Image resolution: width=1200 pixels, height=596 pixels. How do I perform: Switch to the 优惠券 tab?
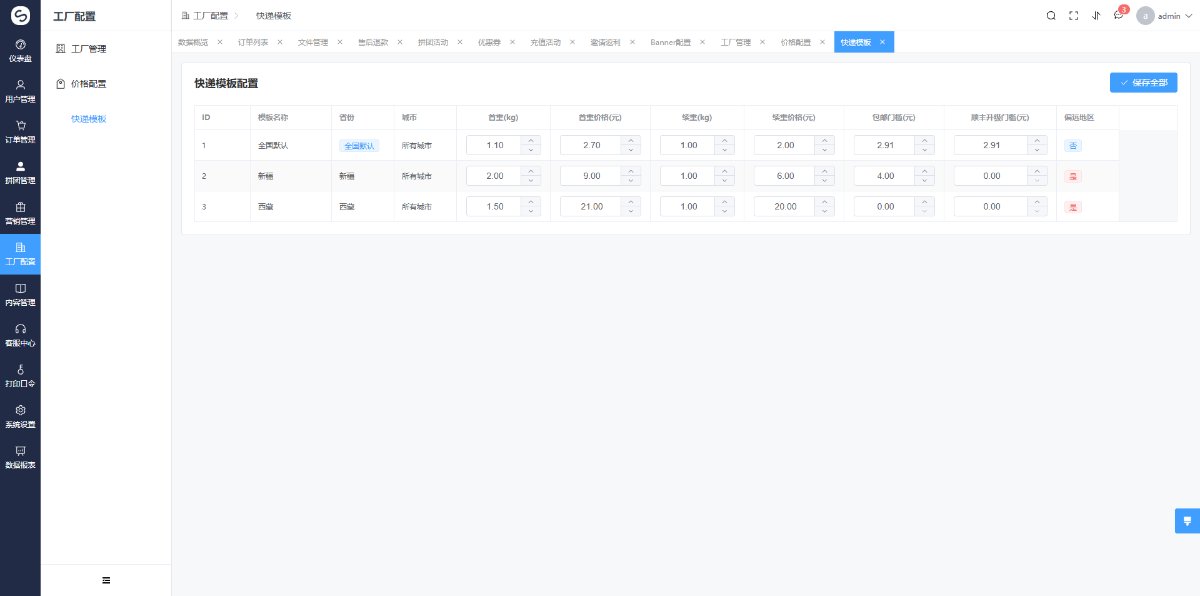tap(488, 42)
